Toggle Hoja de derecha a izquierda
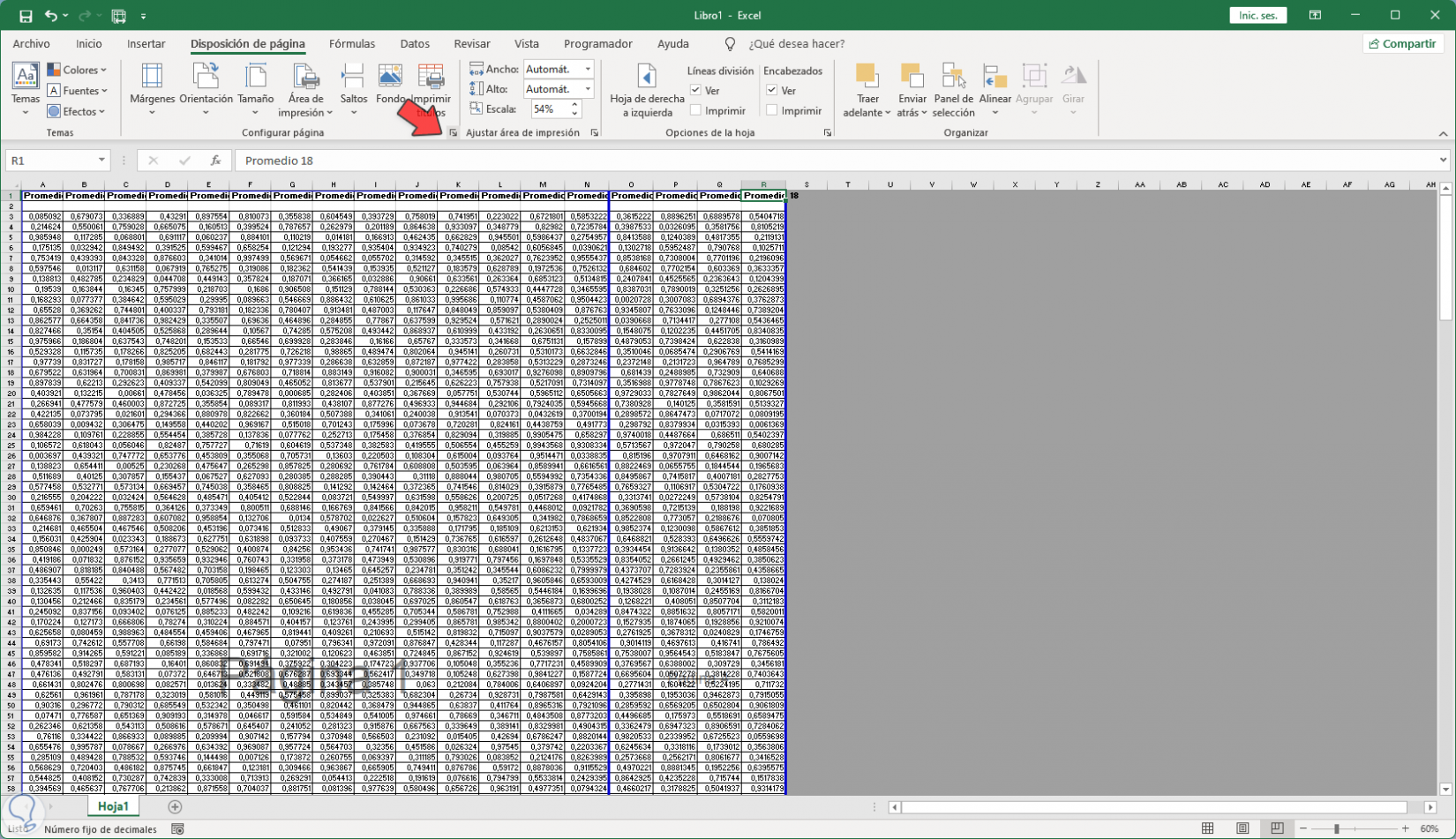Image resolution: width=1456 pixels, height=839 pixels. pos(647,91)
